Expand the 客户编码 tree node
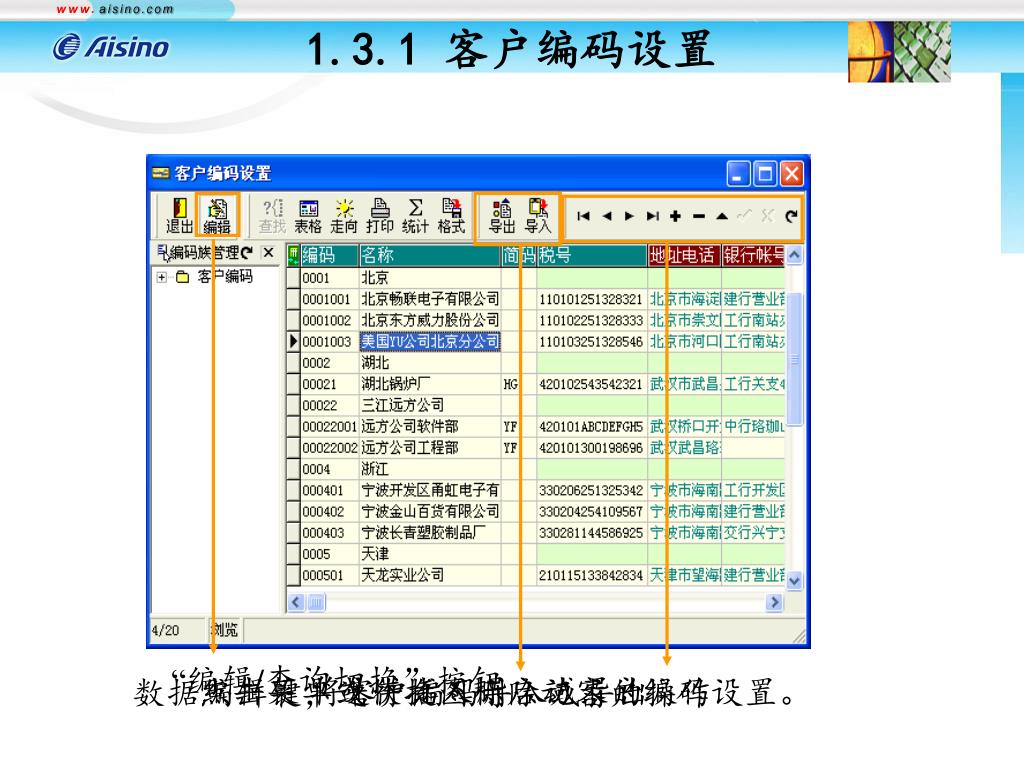 (161, 277)
